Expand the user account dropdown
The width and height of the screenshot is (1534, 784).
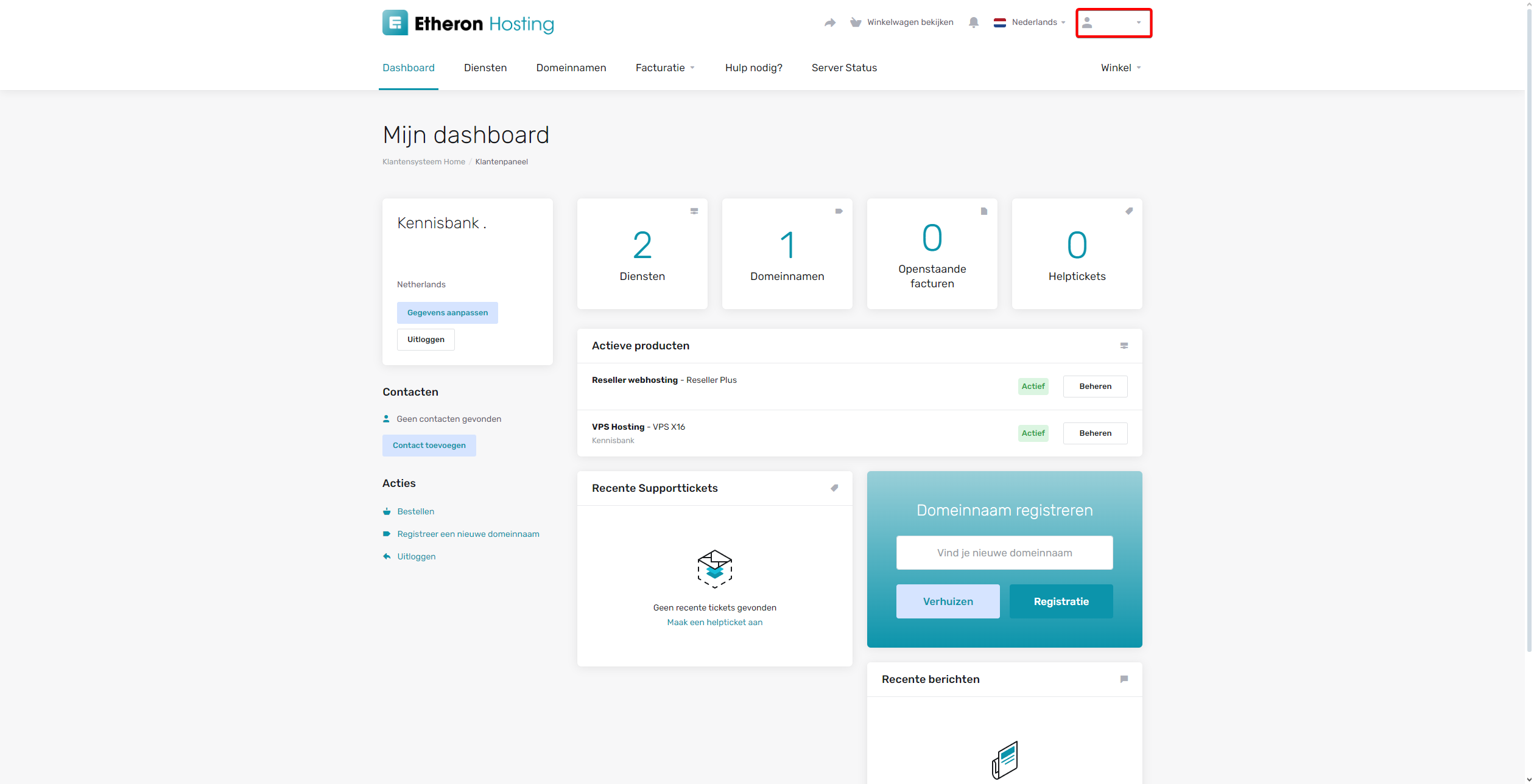click(x=1113, y=23)
